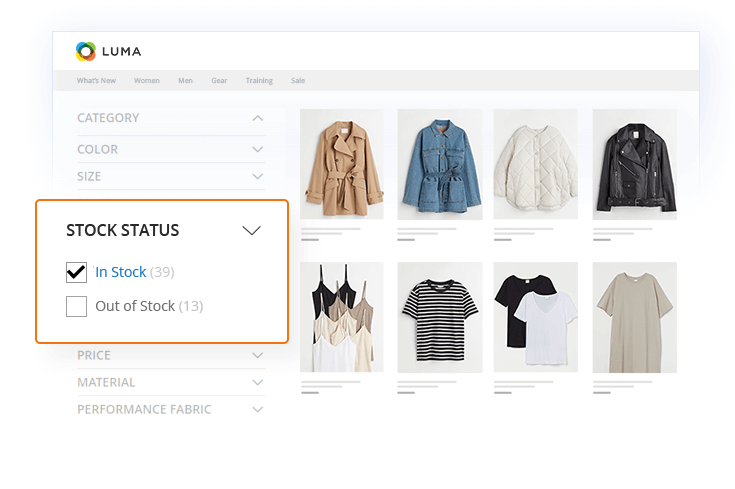
Task: Select the black leather jacket thumbnail
Action: point(634,163)
